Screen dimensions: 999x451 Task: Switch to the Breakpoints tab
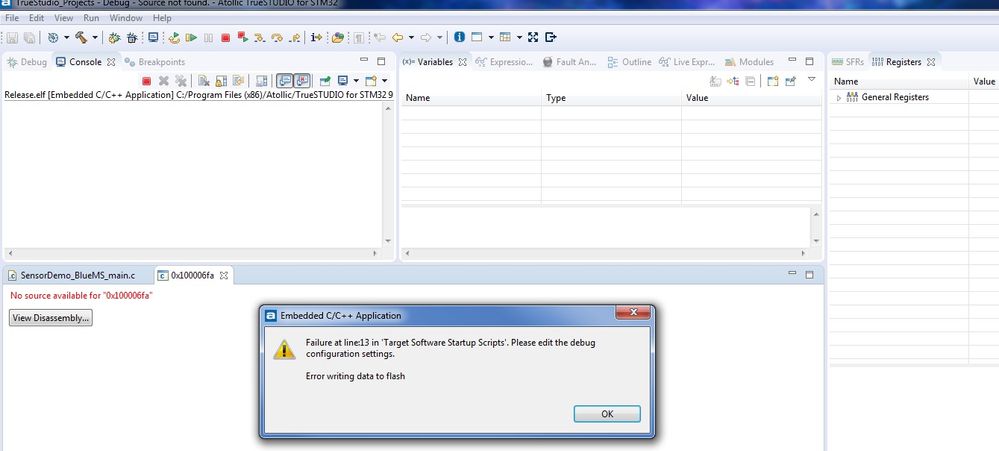(155, 62)
